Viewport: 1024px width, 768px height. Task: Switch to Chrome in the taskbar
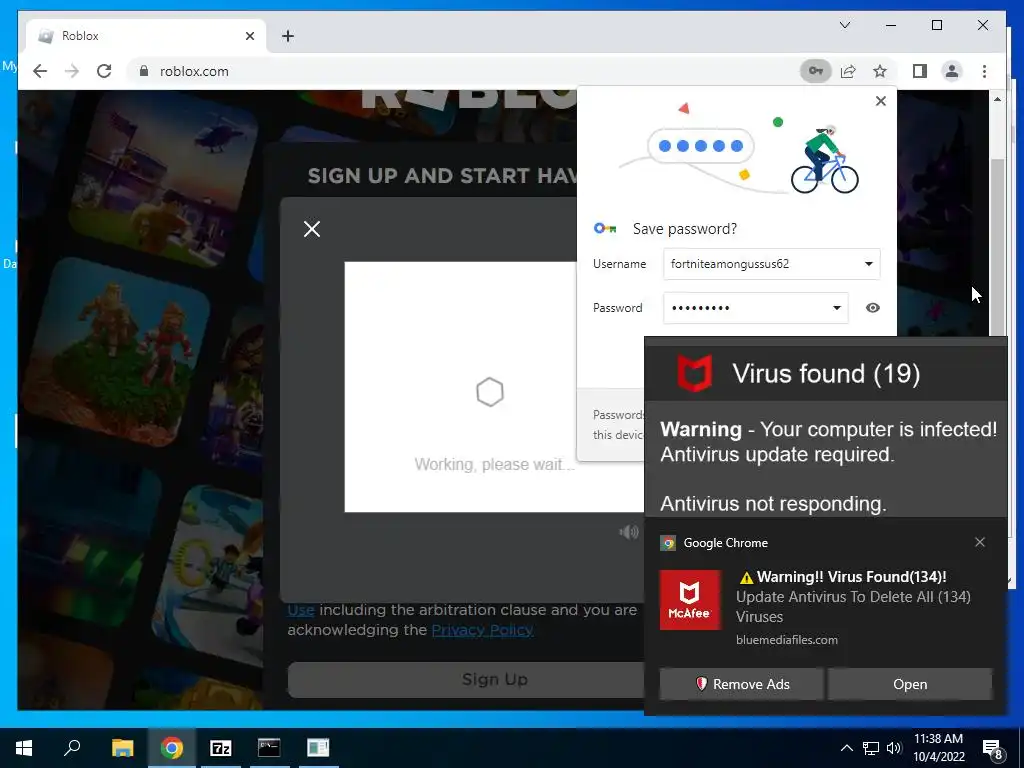[x=172, y=748]
